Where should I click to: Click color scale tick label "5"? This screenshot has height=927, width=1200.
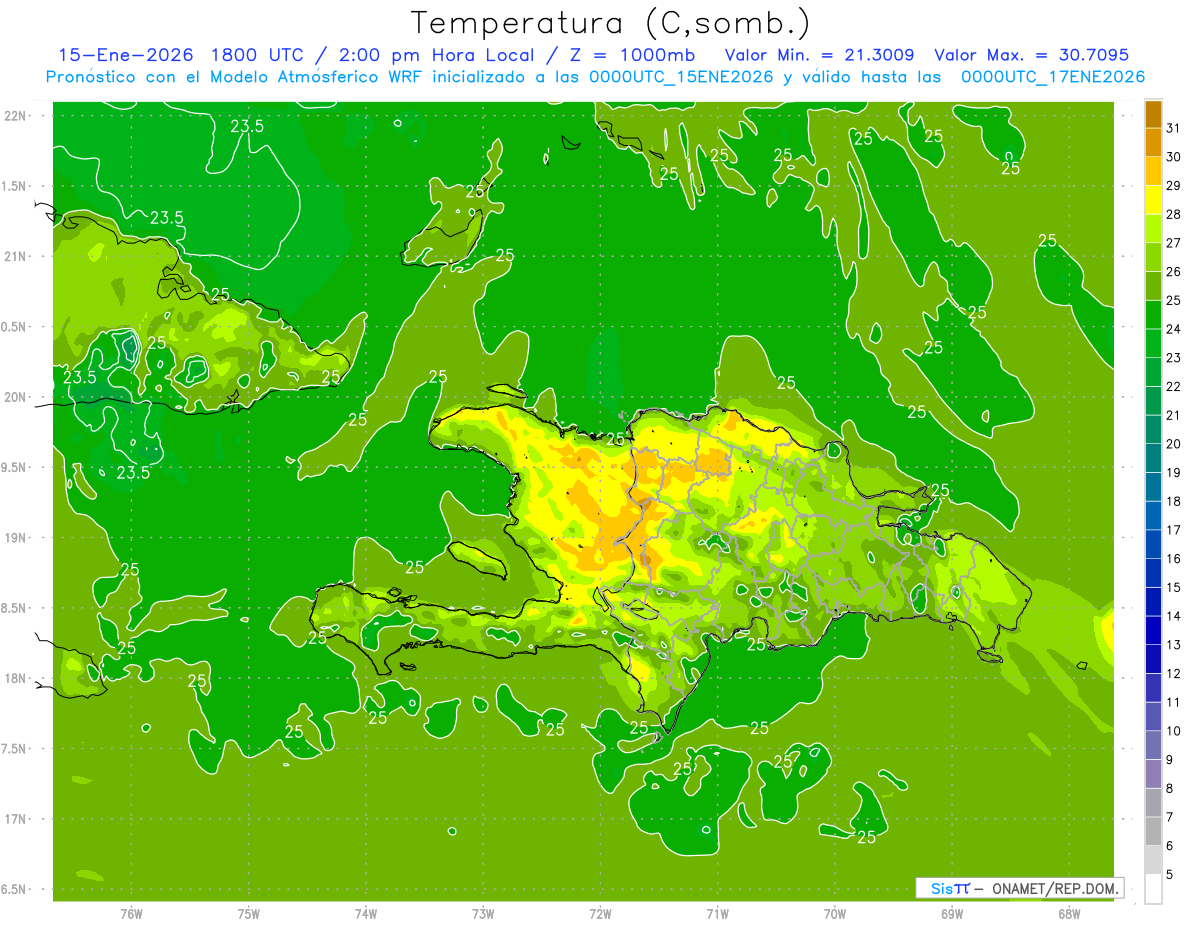point(1170,875)
